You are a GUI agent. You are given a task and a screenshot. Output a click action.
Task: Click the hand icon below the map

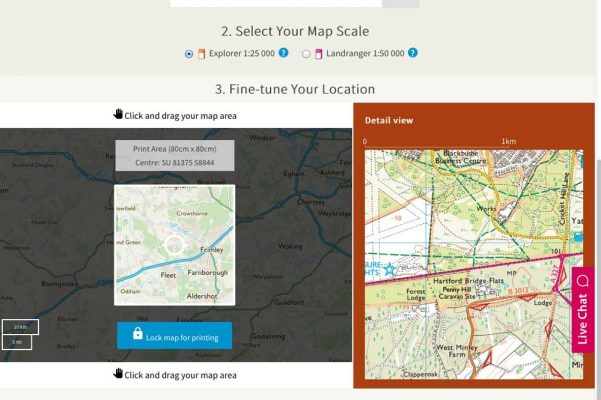pyautogui.click(x=118, y=373)
